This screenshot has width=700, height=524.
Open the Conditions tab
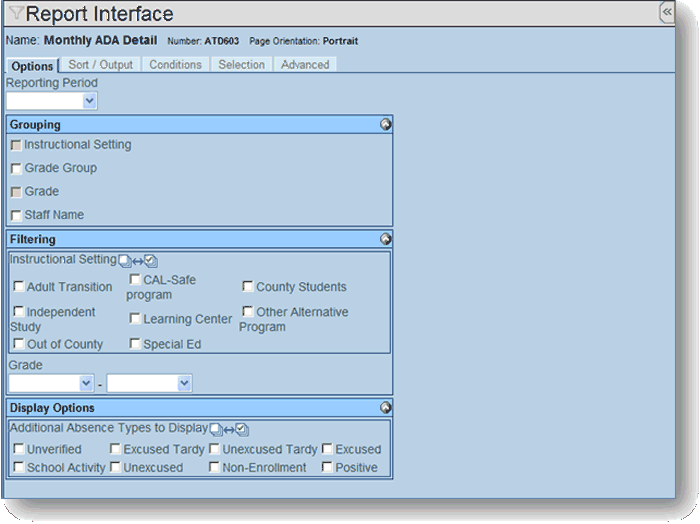click(x=175, y=65)
